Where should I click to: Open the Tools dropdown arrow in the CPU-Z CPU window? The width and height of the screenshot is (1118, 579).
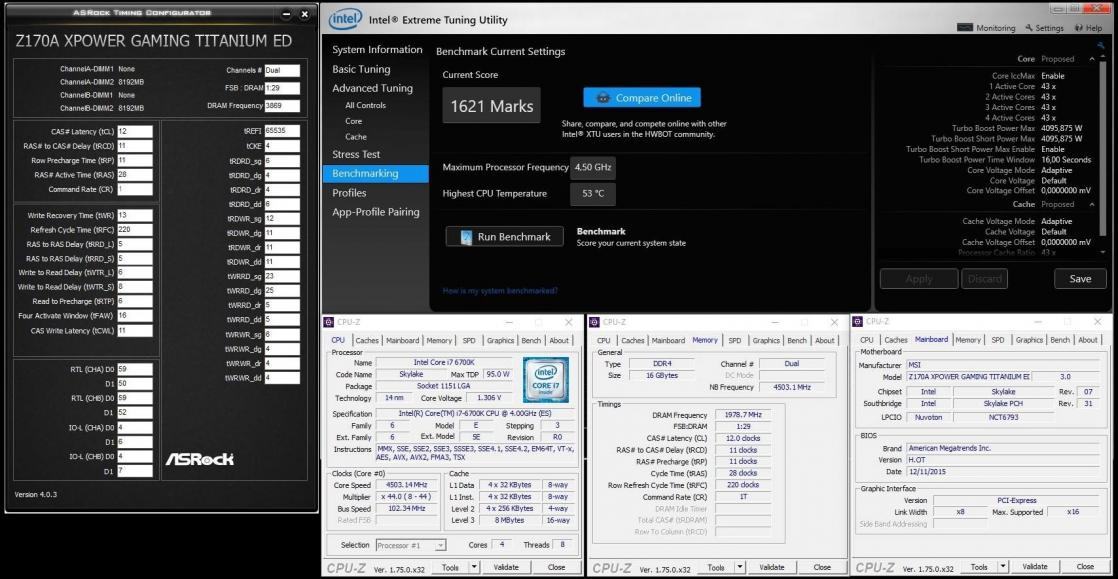pos(474,568)
